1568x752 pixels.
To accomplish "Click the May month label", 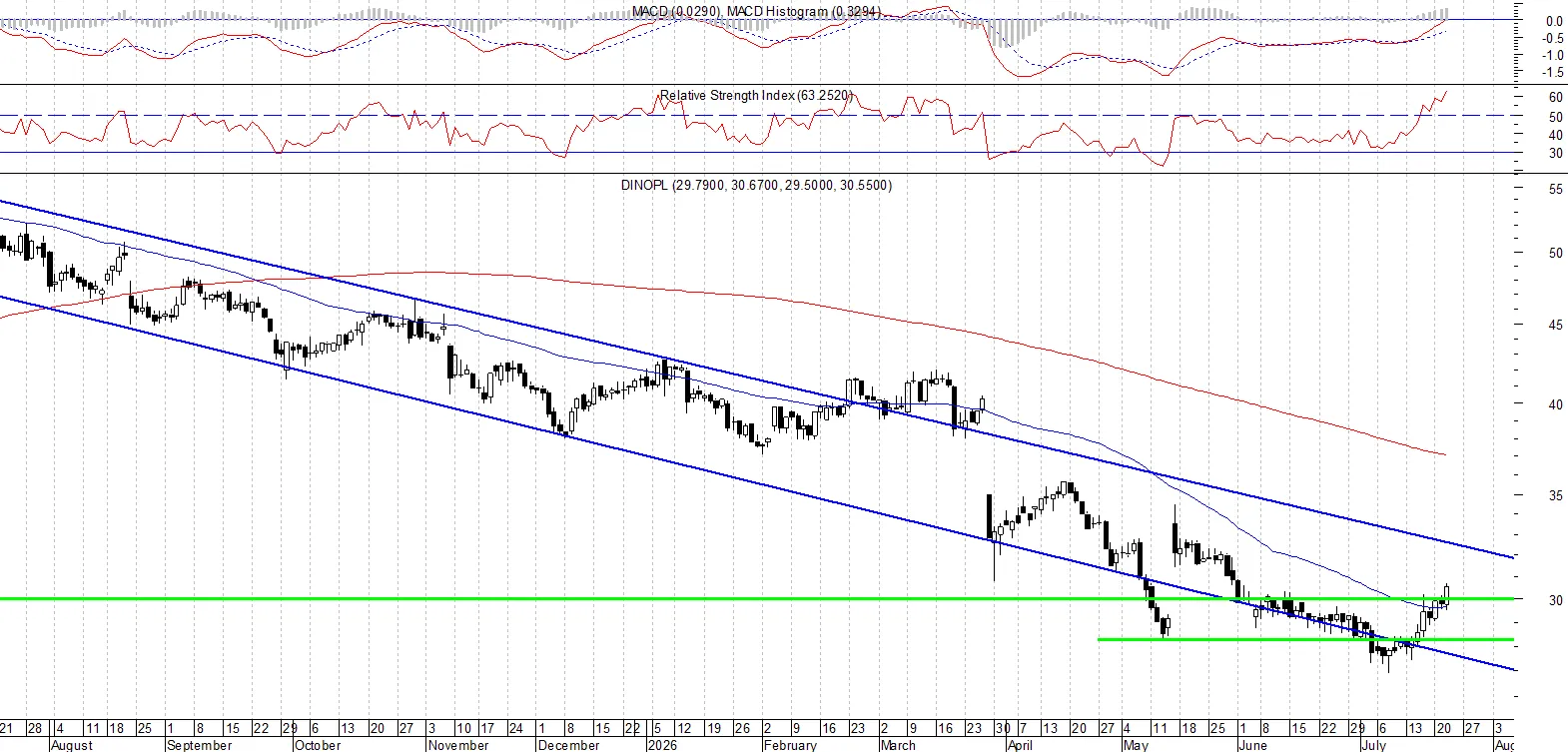I will point(1136,745).
